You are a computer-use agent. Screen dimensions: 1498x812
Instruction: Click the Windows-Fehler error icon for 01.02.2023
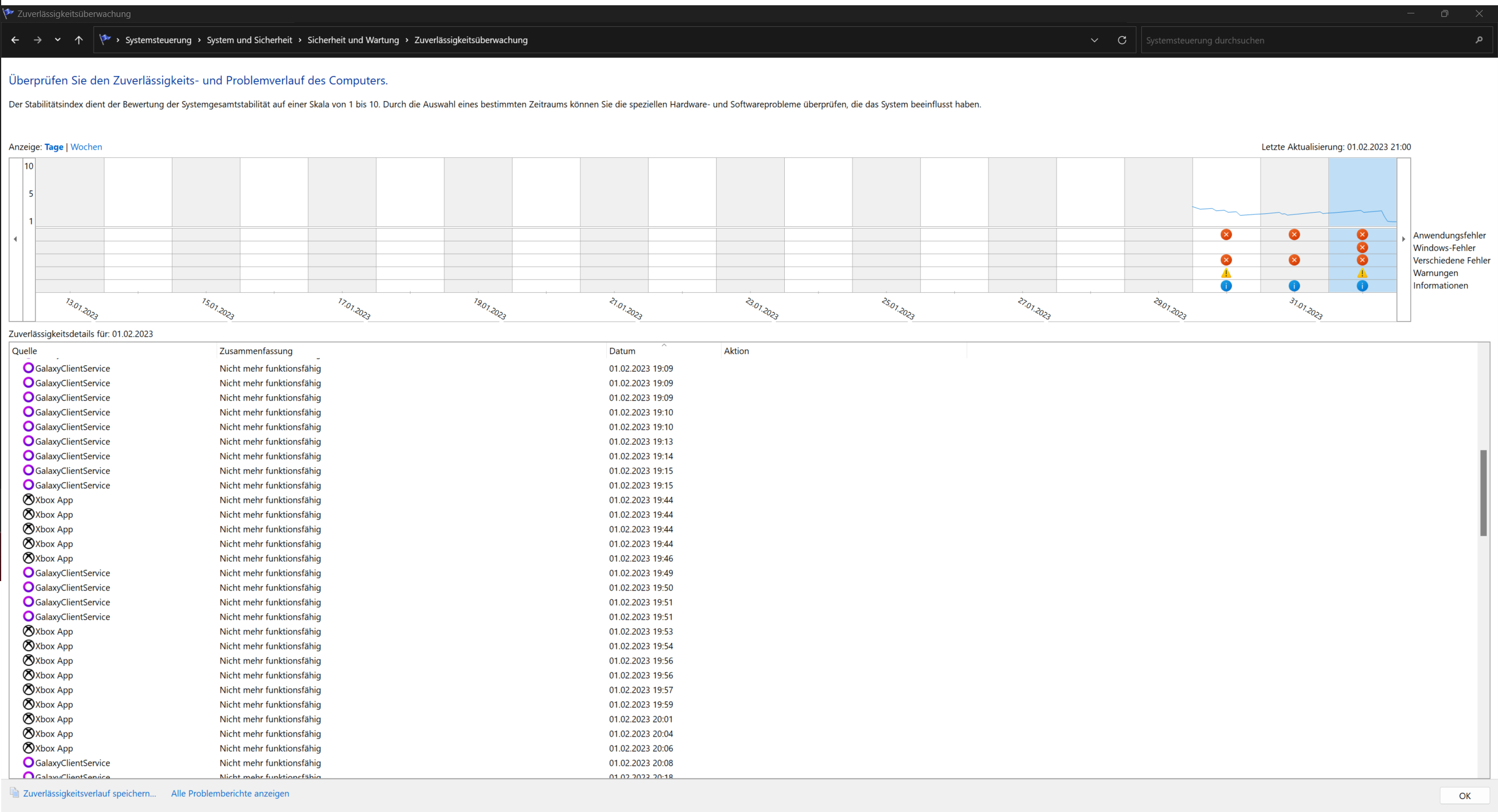pos(1362,247)
